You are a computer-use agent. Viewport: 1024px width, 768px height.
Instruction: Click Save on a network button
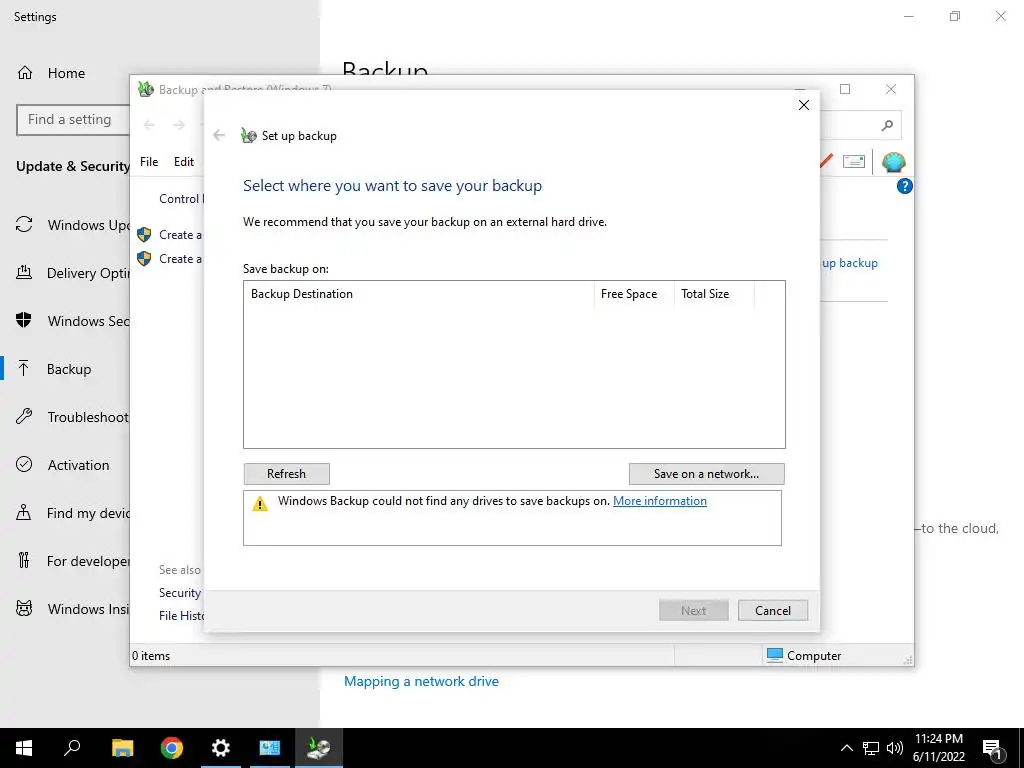click(x=706, y=473)
